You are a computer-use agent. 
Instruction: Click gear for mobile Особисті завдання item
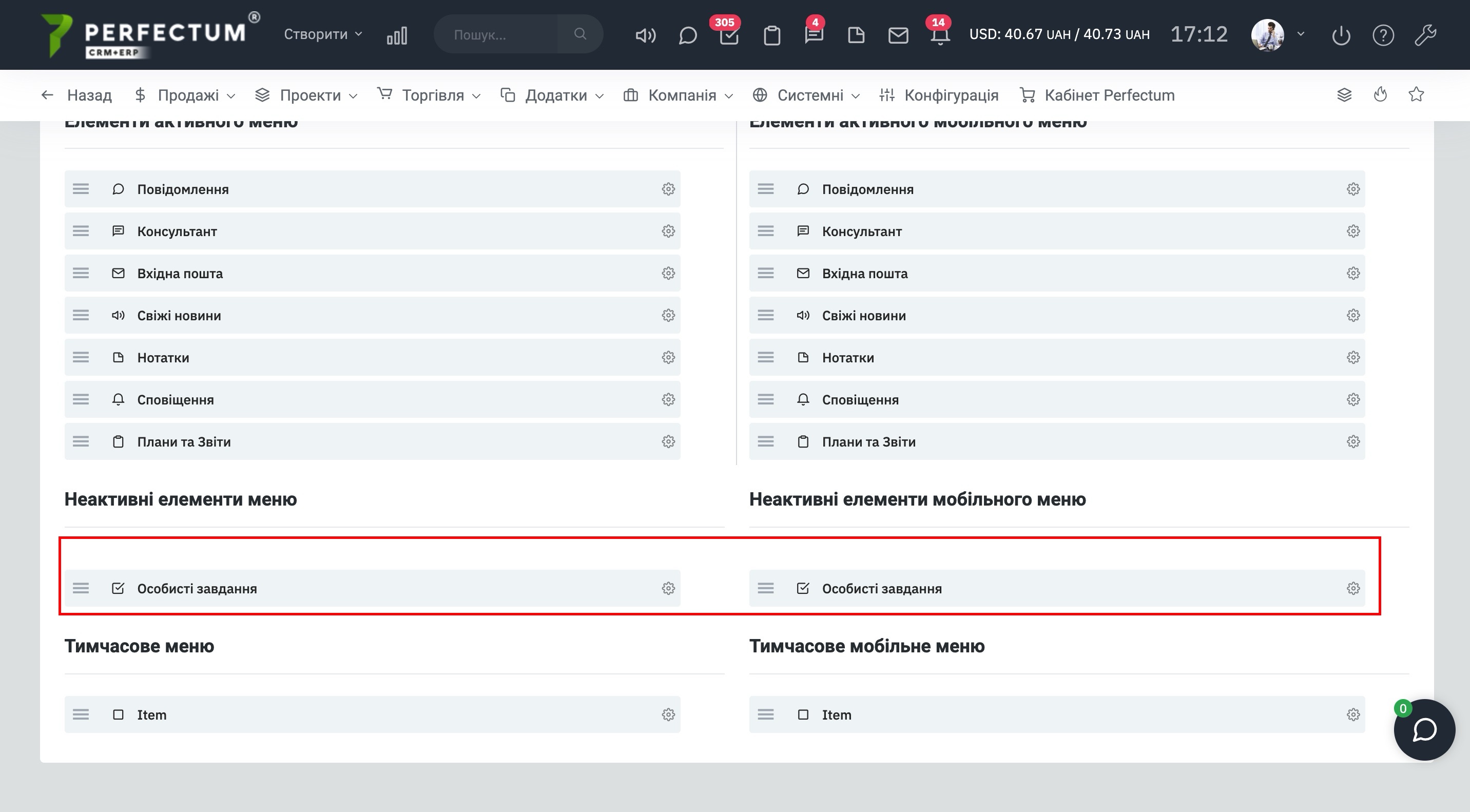(1353, 588)
